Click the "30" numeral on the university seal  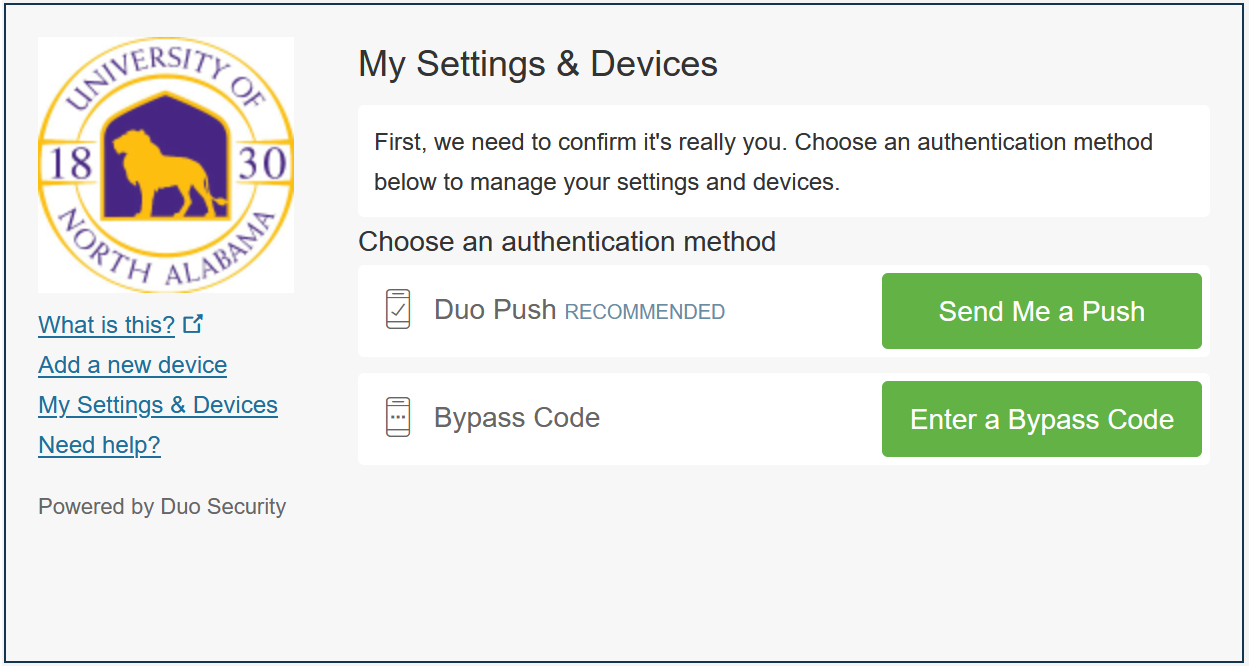coord(263,164)
